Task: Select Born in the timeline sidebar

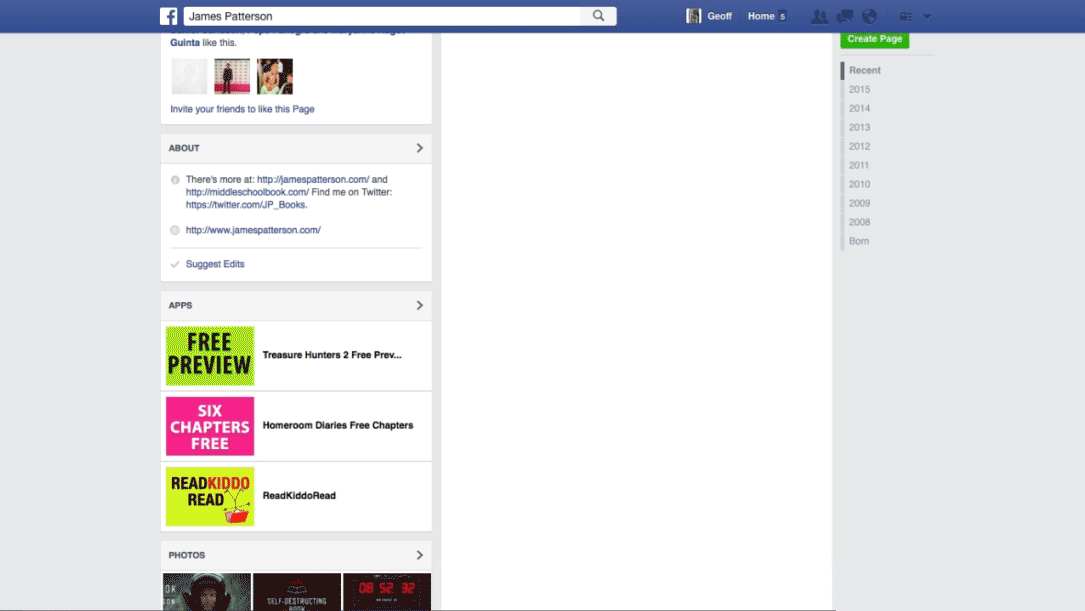Action: pyautogui.click(x=859, y=240)
